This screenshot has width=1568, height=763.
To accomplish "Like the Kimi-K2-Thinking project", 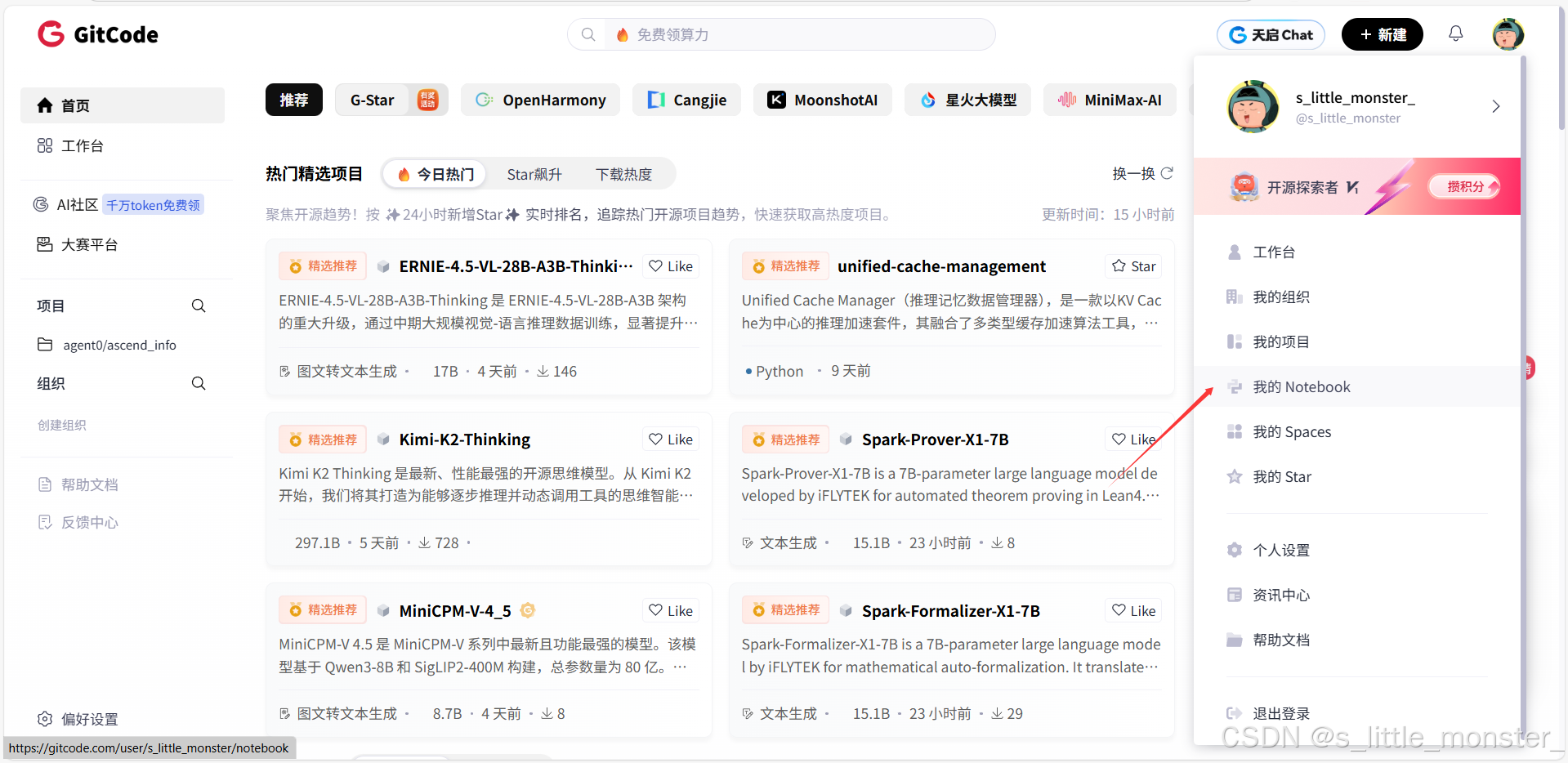I will click(x=671, y=440).
